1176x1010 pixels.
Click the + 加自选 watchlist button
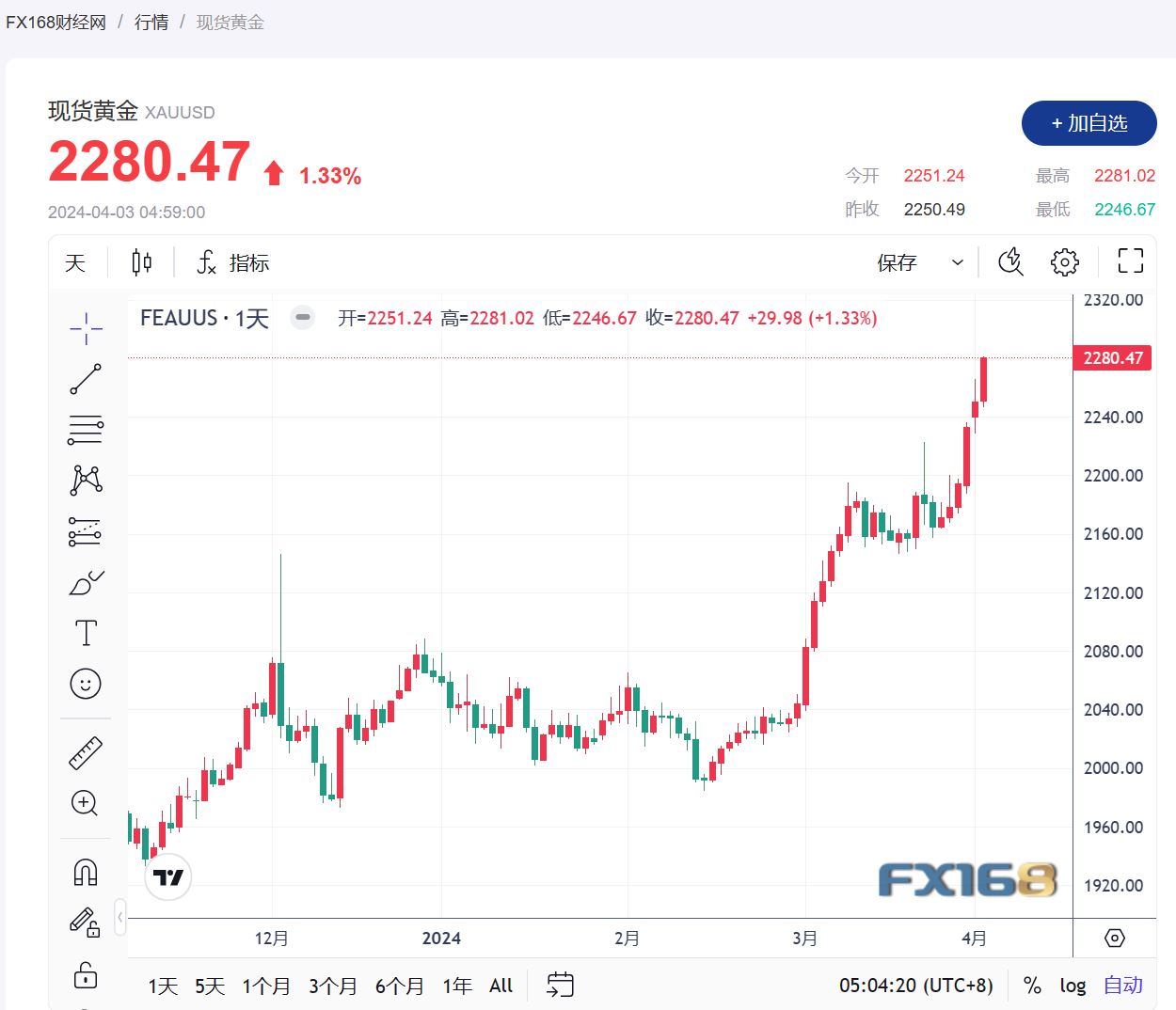coord(1089,123)
